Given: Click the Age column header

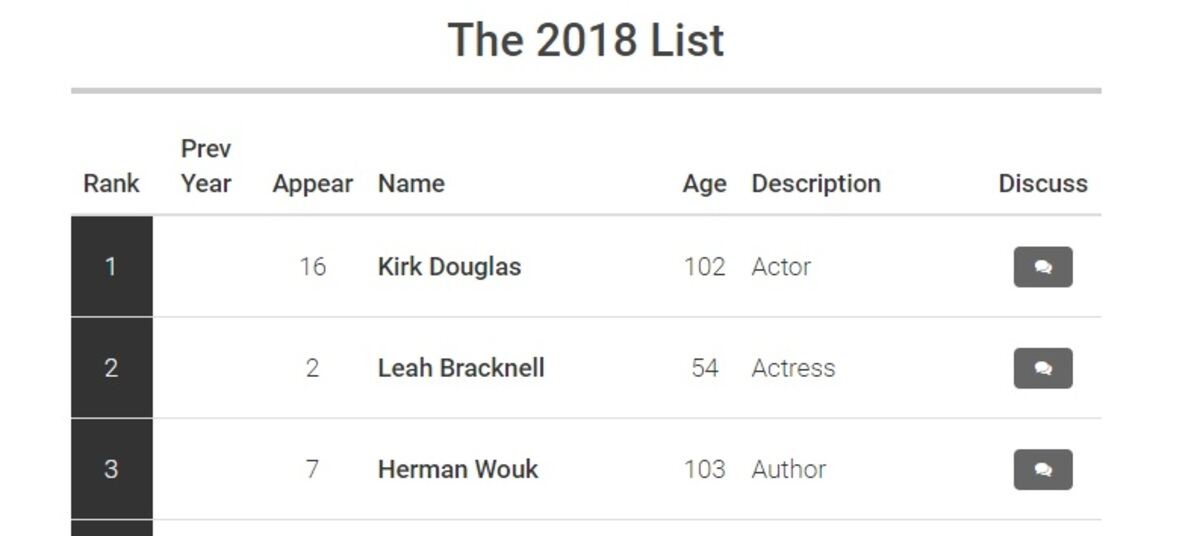Looking at the screenshot, I should (704, 184).
